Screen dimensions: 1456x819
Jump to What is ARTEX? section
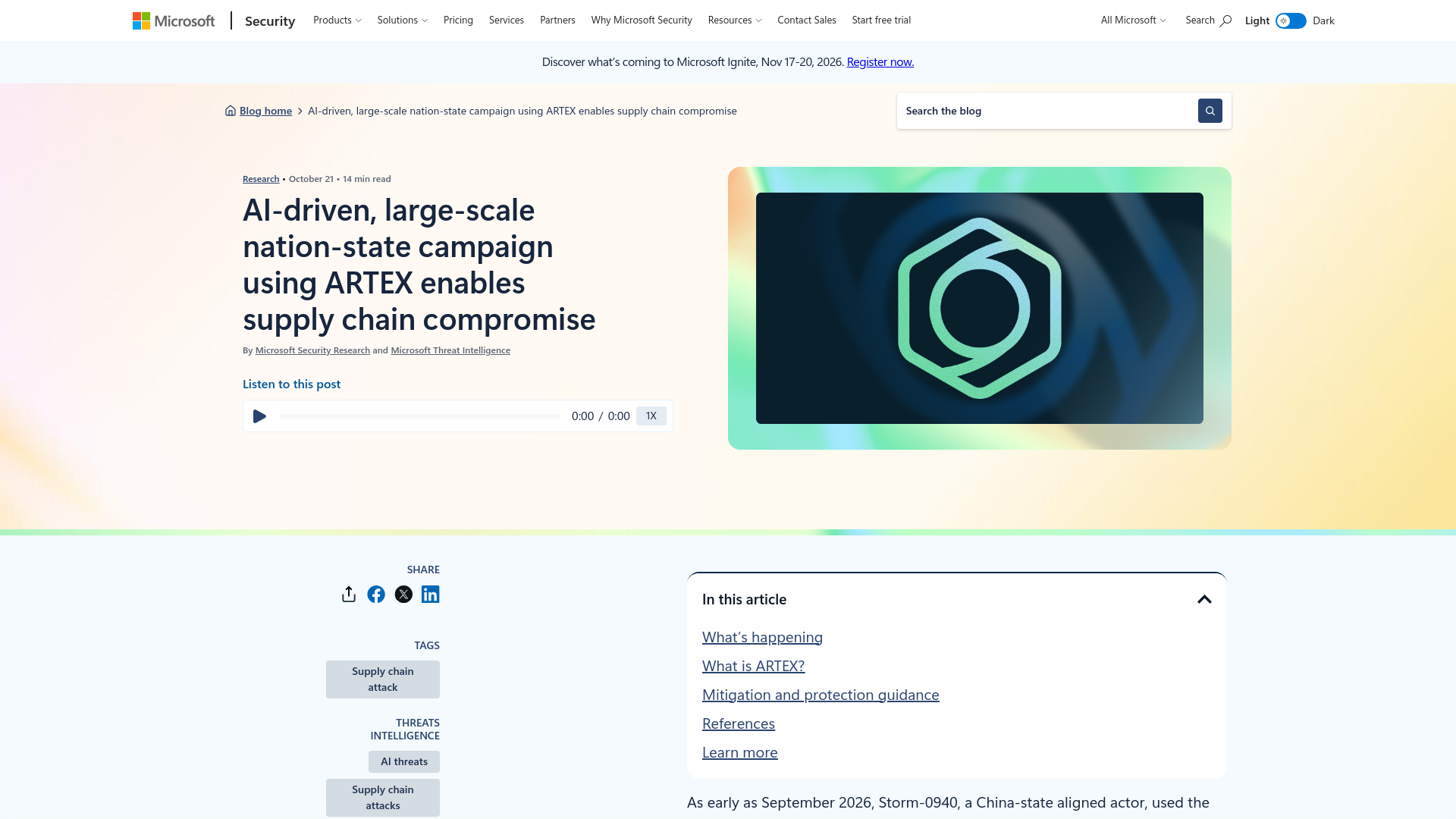[x=753, y=667]
